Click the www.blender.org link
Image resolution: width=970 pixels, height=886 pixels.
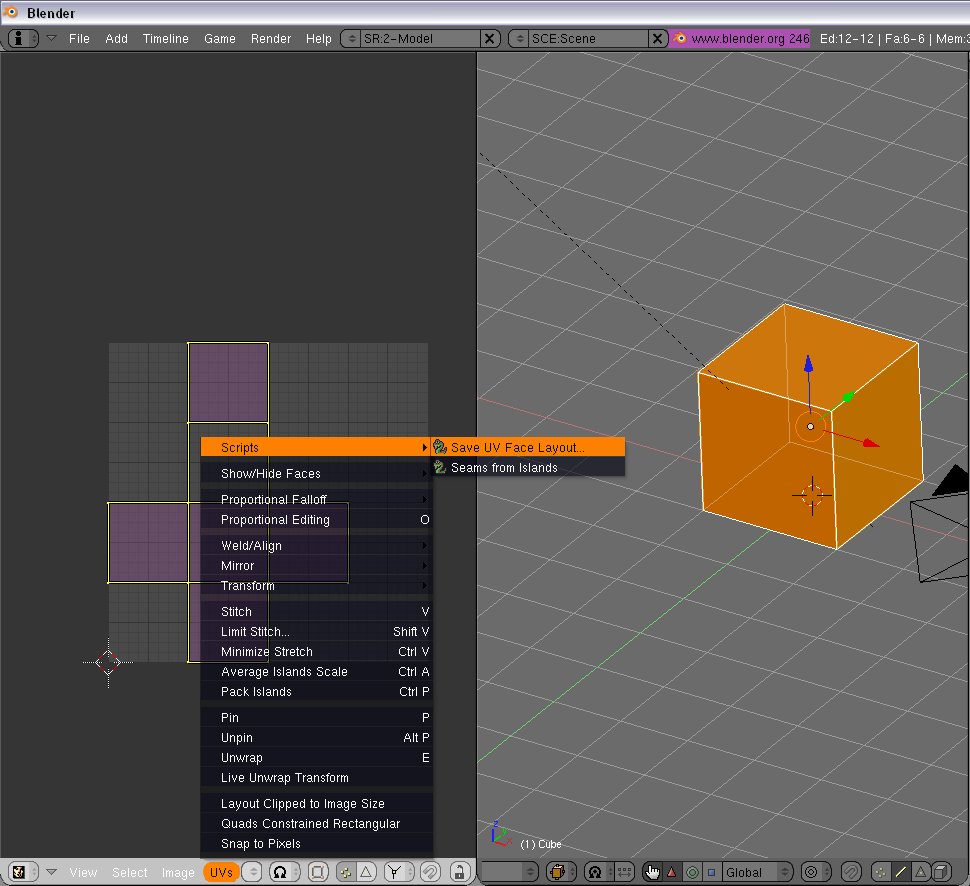click(x=739, y=38)
